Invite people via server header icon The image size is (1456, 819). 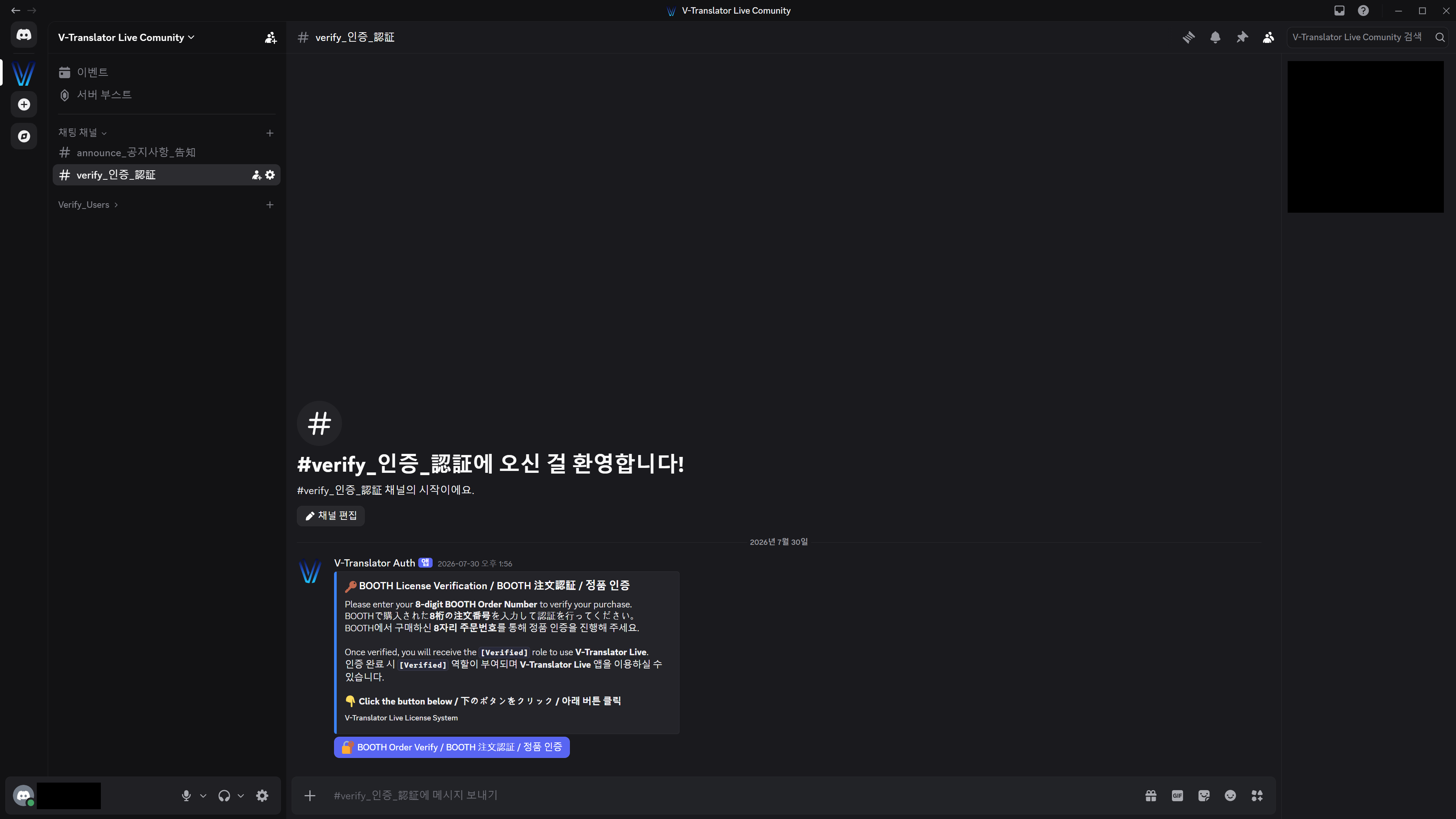(x=271, y=38)
